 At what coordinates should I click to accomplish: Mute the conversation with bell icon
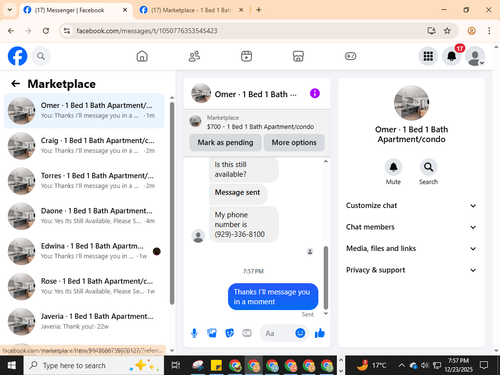click(x=393, y=167)
